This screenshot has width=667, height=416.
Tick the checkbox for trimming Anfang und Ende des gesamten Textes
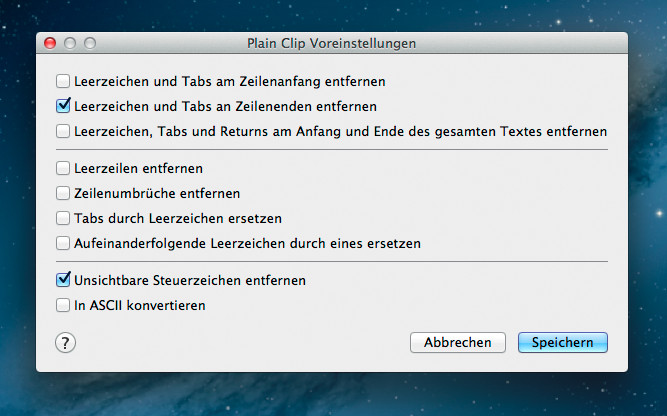pyautogui.click(x=63, y=131)
